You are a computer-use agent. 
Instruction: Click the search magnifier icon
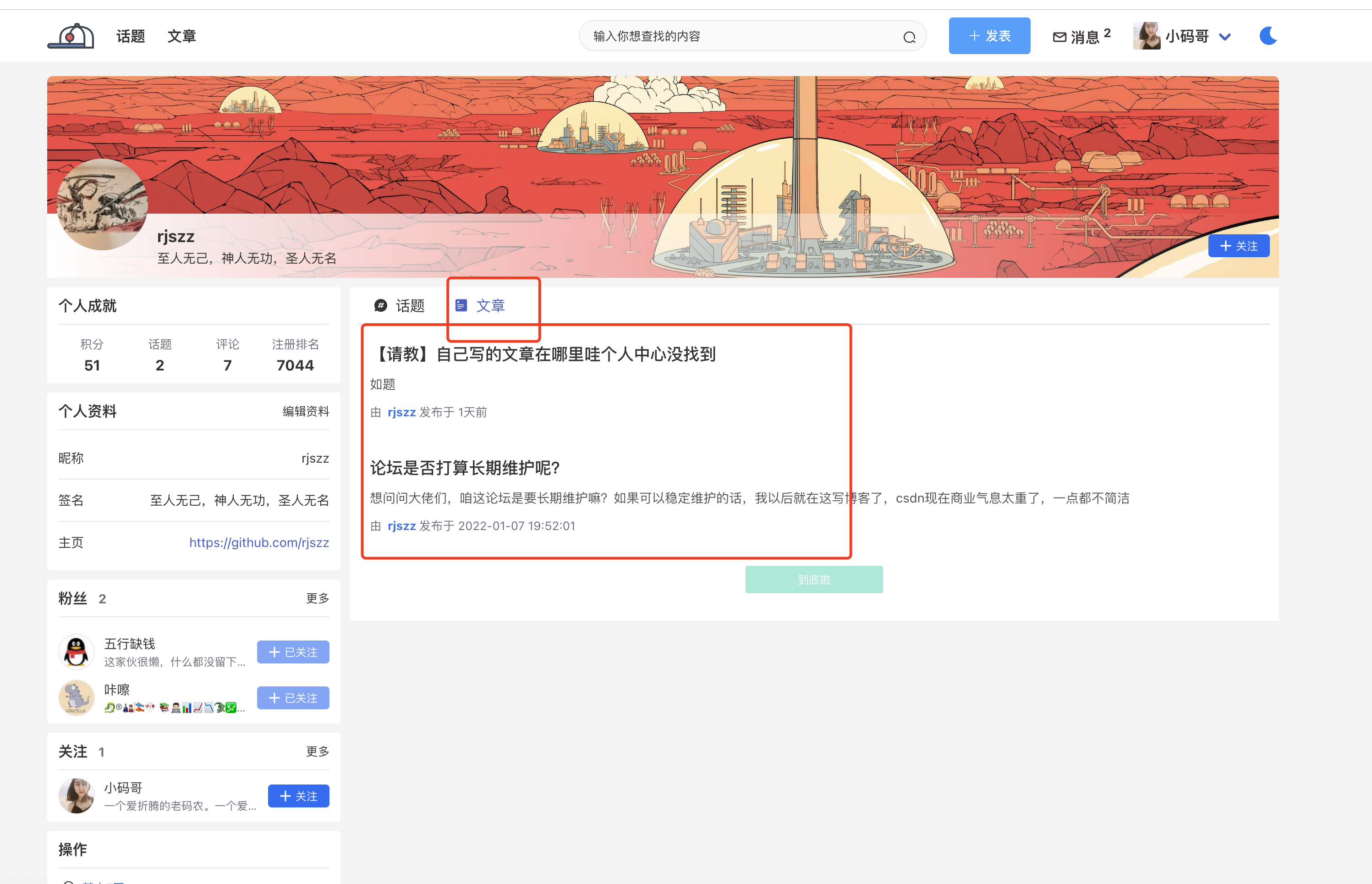tap(909, 37)
